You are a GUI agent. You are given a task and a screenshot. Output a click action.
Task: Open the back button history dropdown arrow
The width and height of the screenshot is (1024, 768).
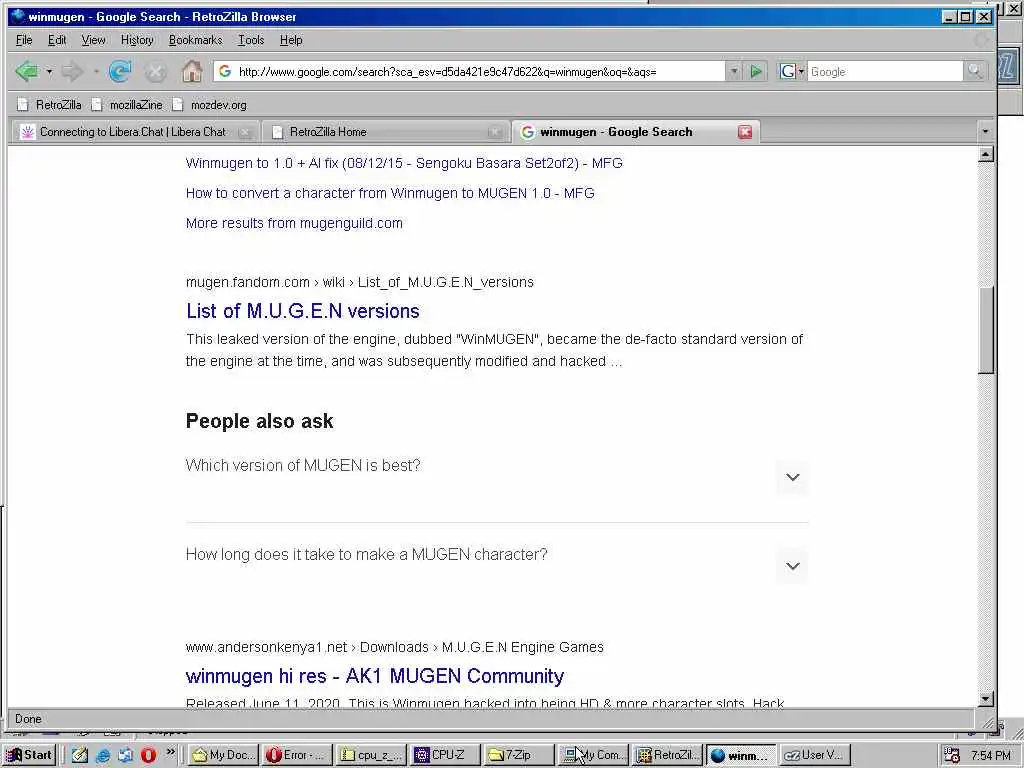tap(49, 71)
